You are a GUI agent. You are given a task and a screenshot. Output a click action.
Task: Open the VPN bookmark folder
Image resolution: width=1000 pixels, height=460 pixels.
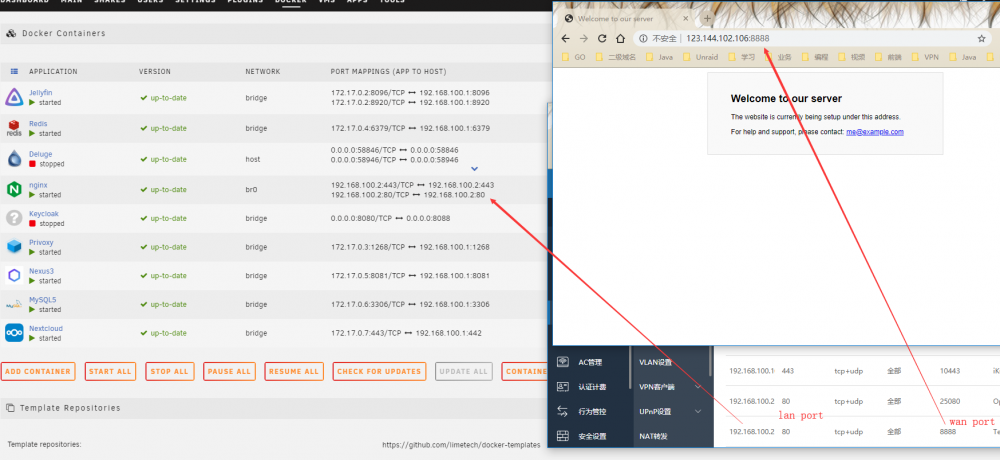pyautogui.click(x=925, y=57)
